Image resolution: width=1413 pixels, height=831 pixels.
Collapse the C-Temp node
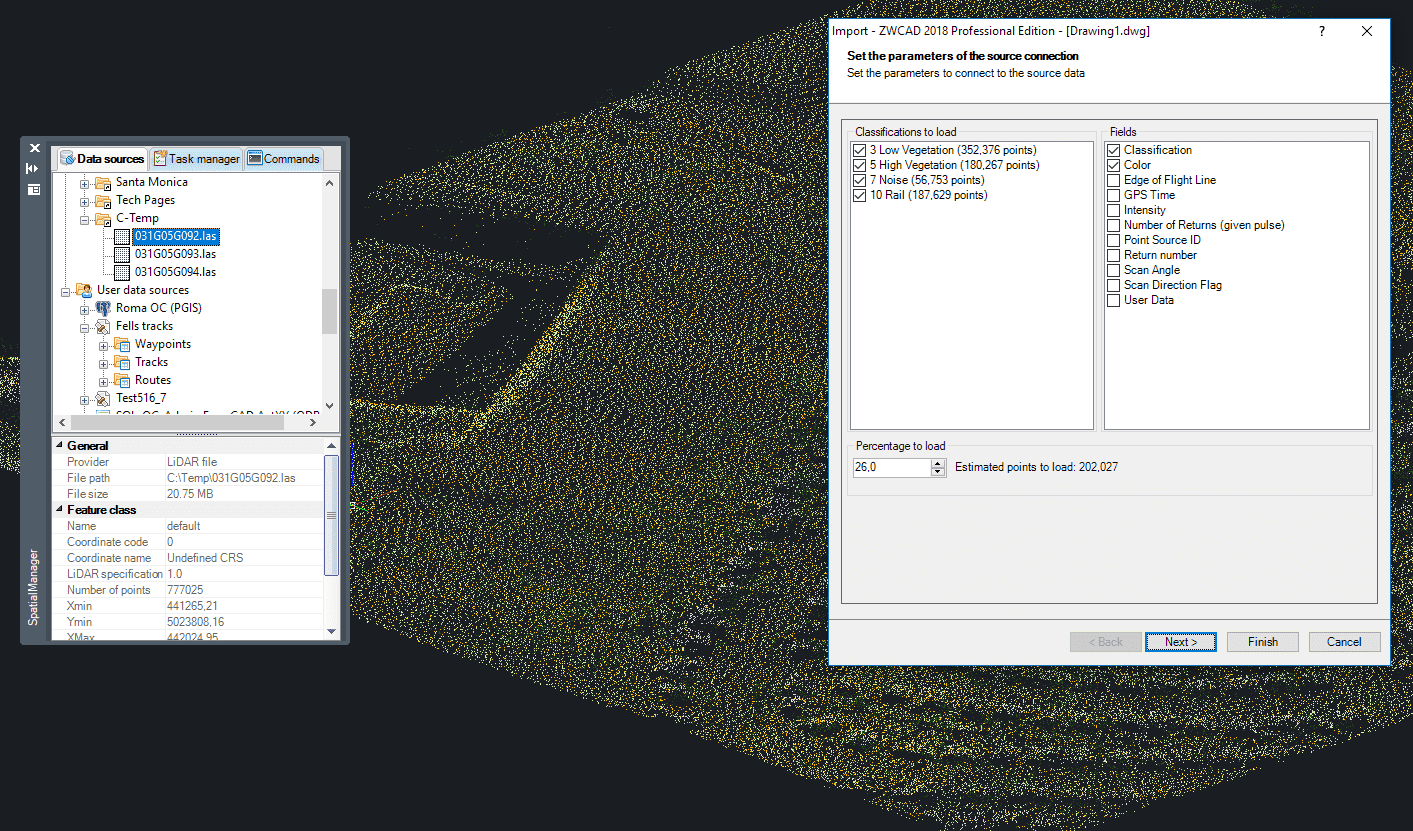(x=85, y=219)
